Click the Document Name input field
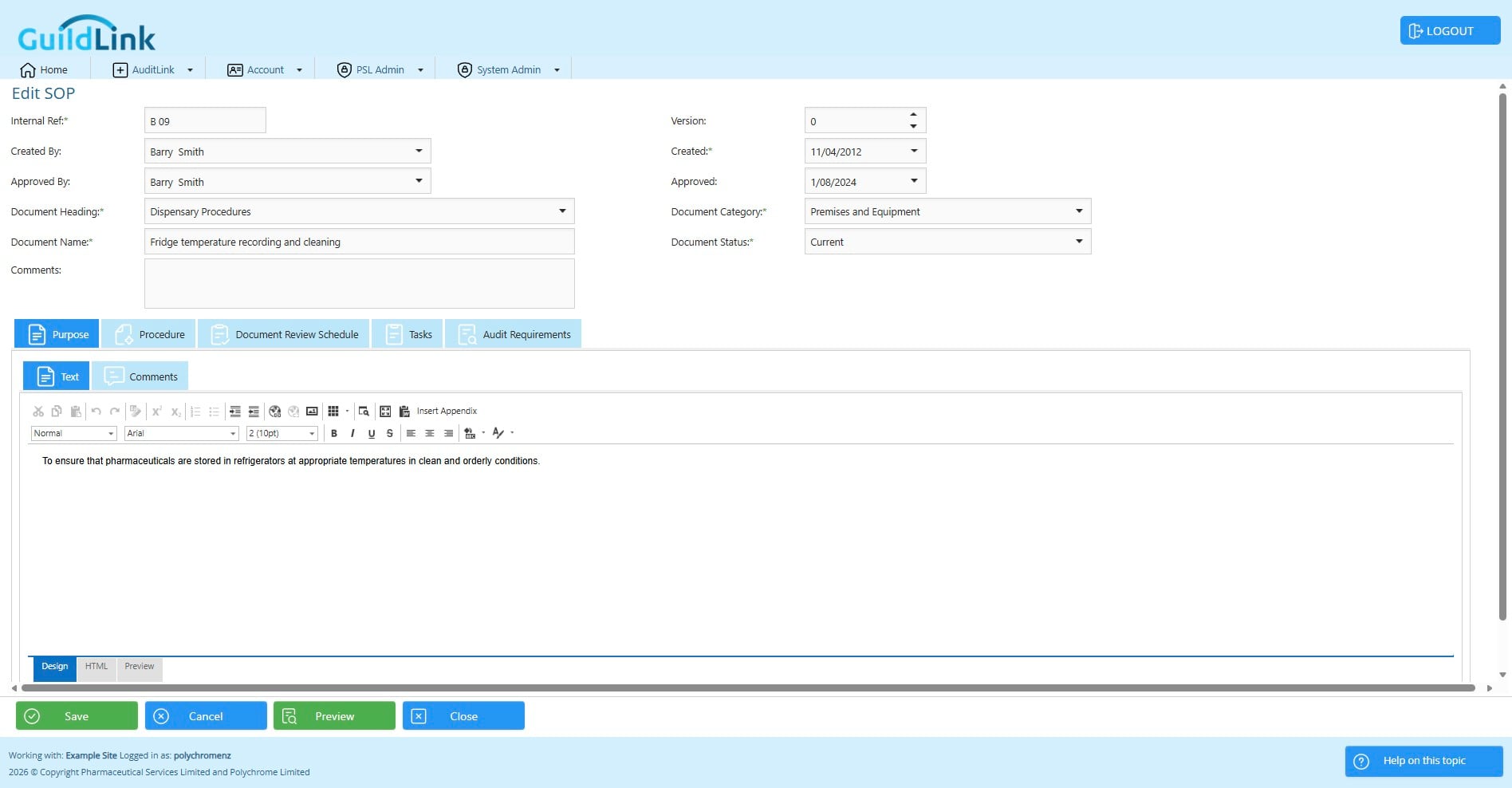The height and width of the screenshot is (788, 1512). click(x=359, y=242)
